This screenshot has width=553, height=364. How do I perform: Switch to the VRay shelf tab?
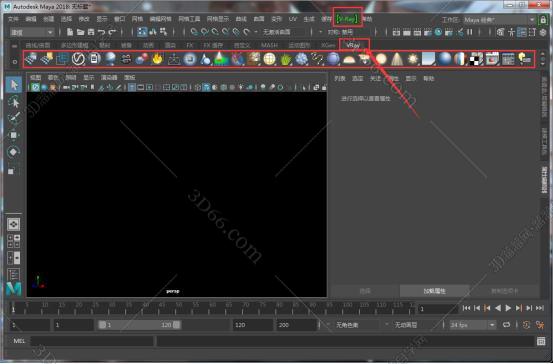(x=353, y=45)
